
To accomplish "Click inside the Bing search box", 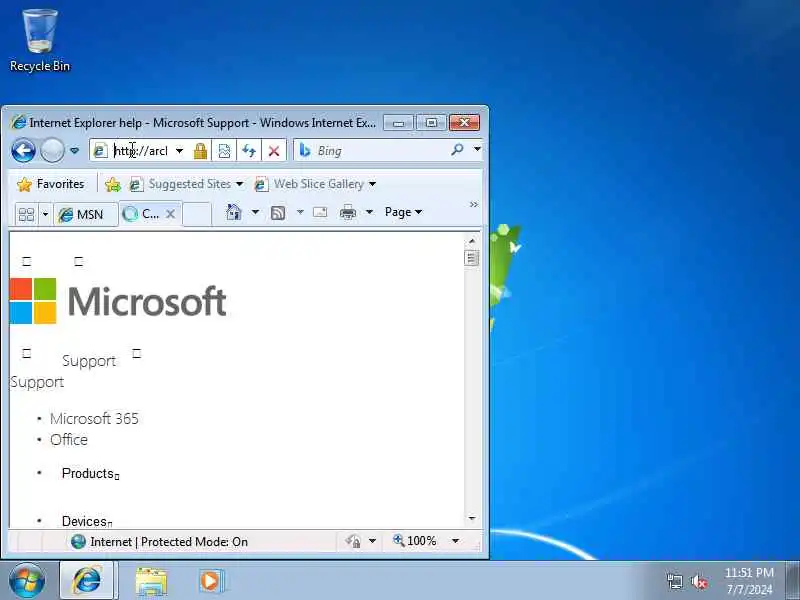I will 380,151.
